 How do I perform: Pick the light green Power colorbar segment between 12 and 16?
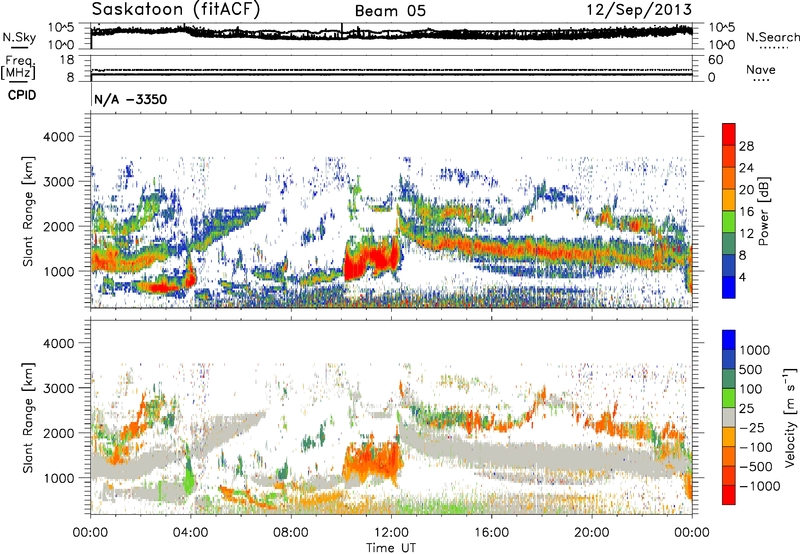[729, 221]
